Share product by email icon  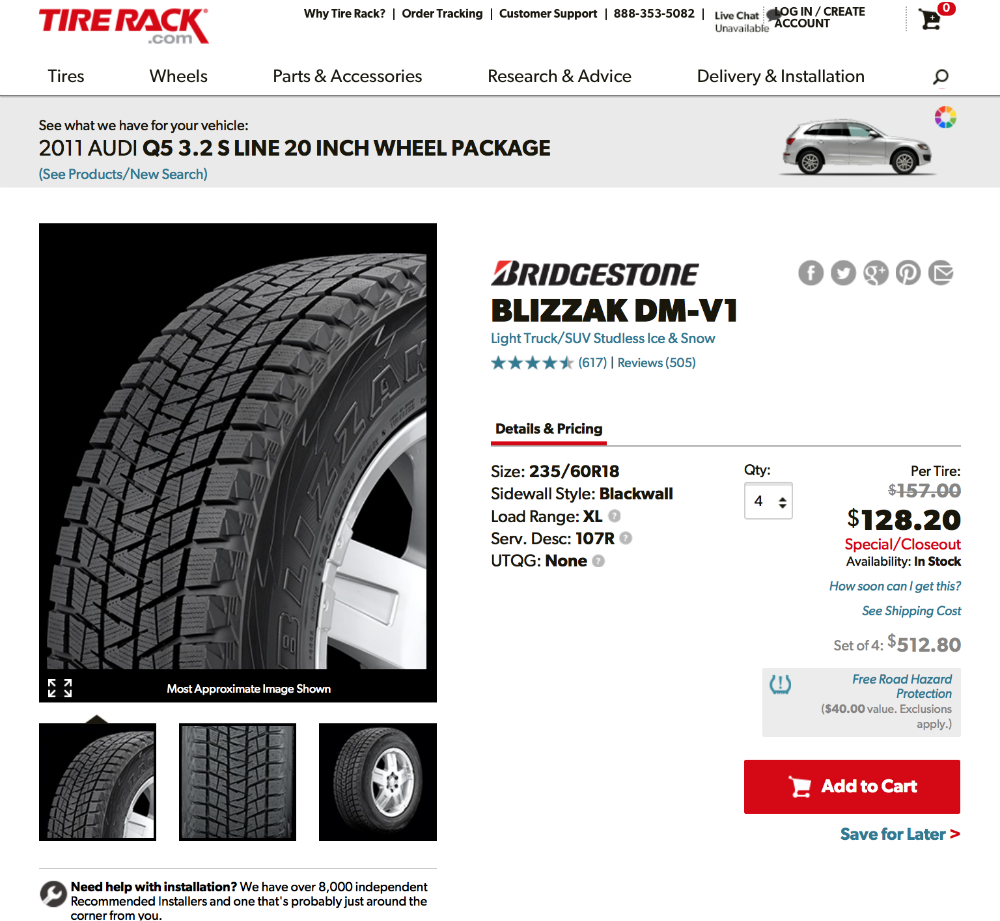(x=941, y=273)
